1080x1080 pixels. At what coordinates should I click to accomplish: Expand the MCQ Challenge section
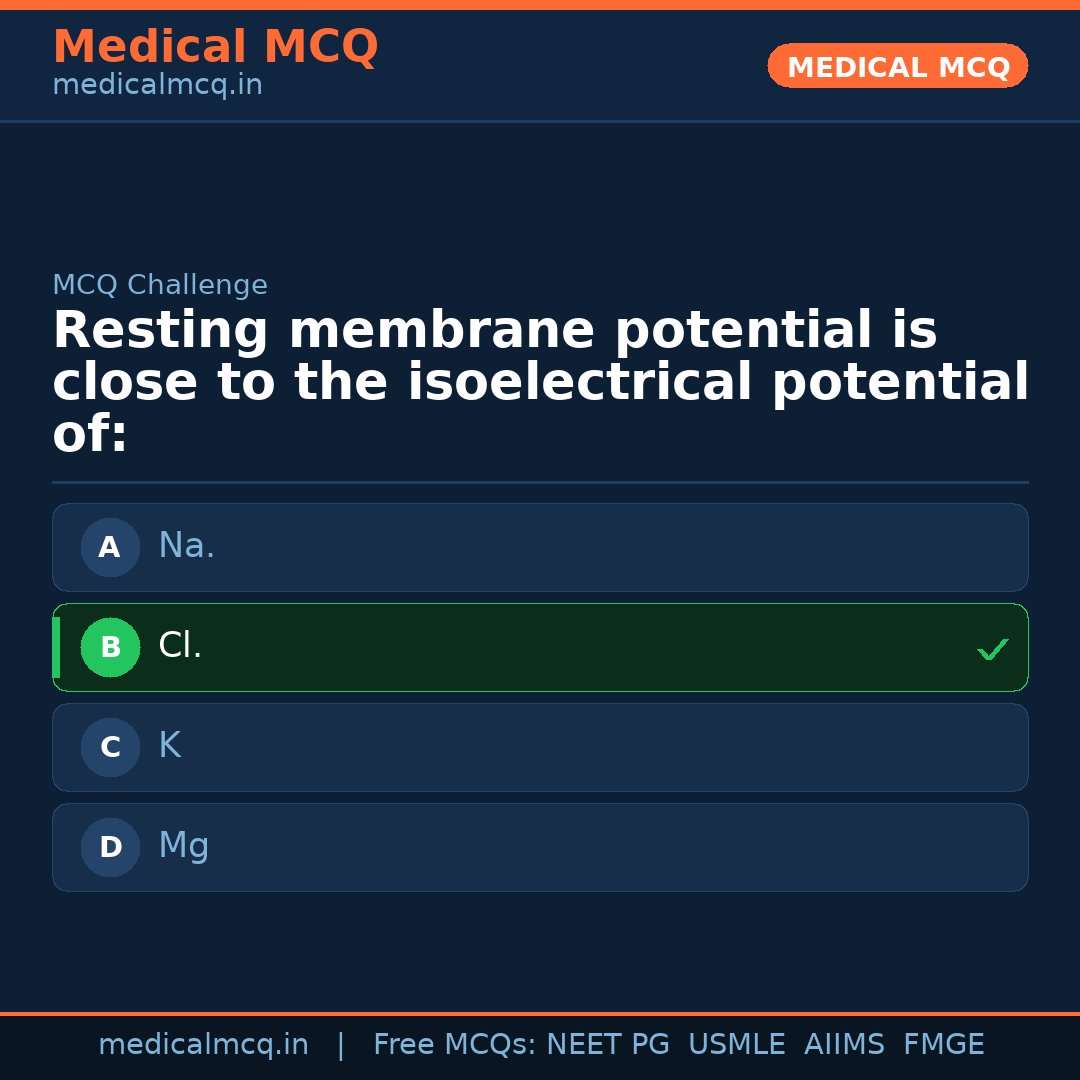[x=159, y=284]
